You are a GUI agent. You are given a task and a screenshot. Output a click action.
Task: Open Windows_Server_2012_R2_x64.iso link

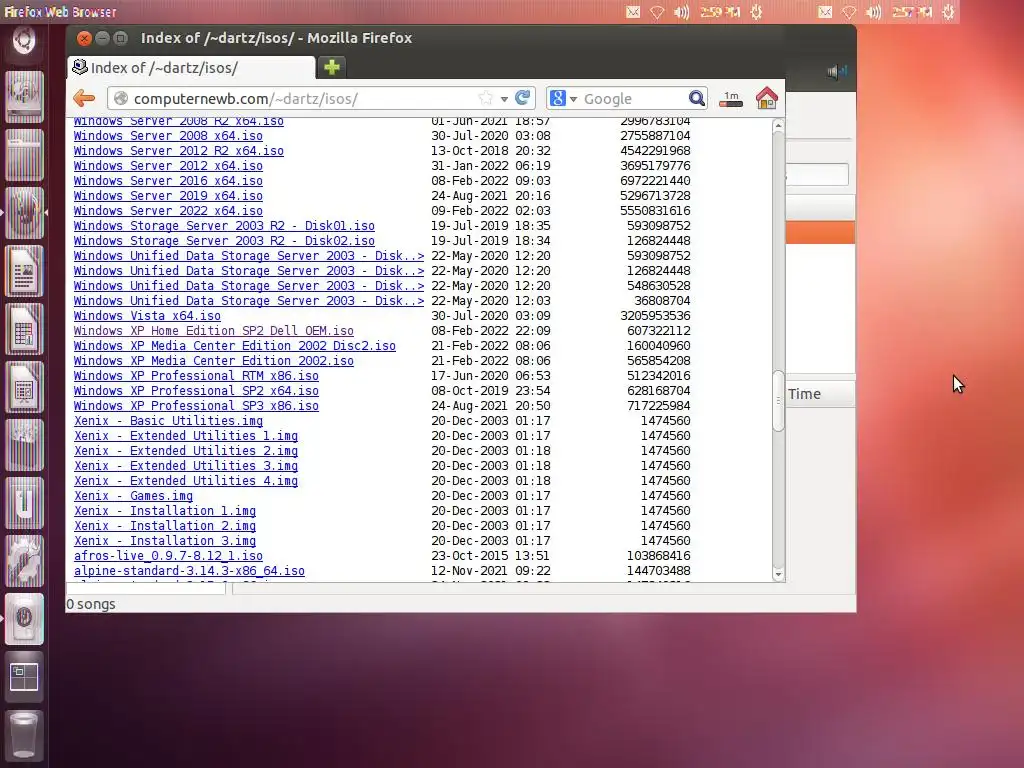click(178, 151)
